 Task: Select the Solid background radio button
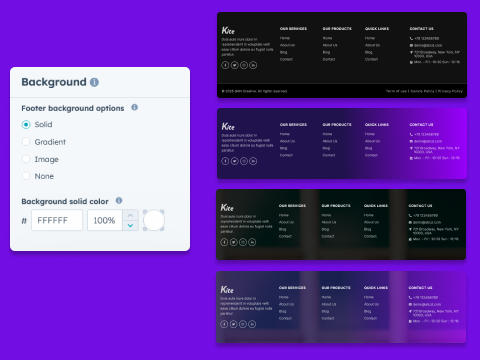click(26, 125)
